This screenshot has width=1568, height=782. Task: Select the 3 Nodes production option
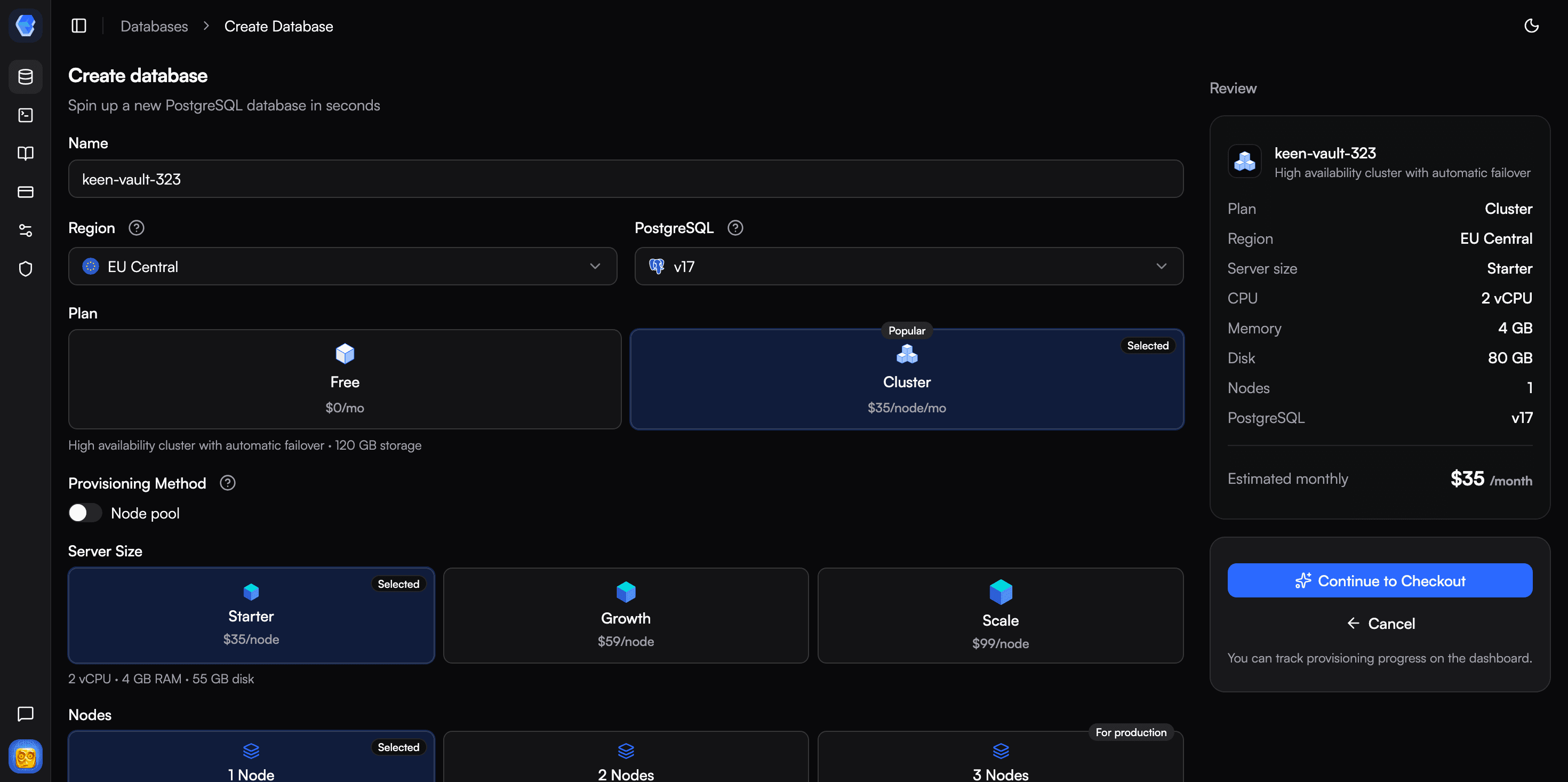pos(999,761)
